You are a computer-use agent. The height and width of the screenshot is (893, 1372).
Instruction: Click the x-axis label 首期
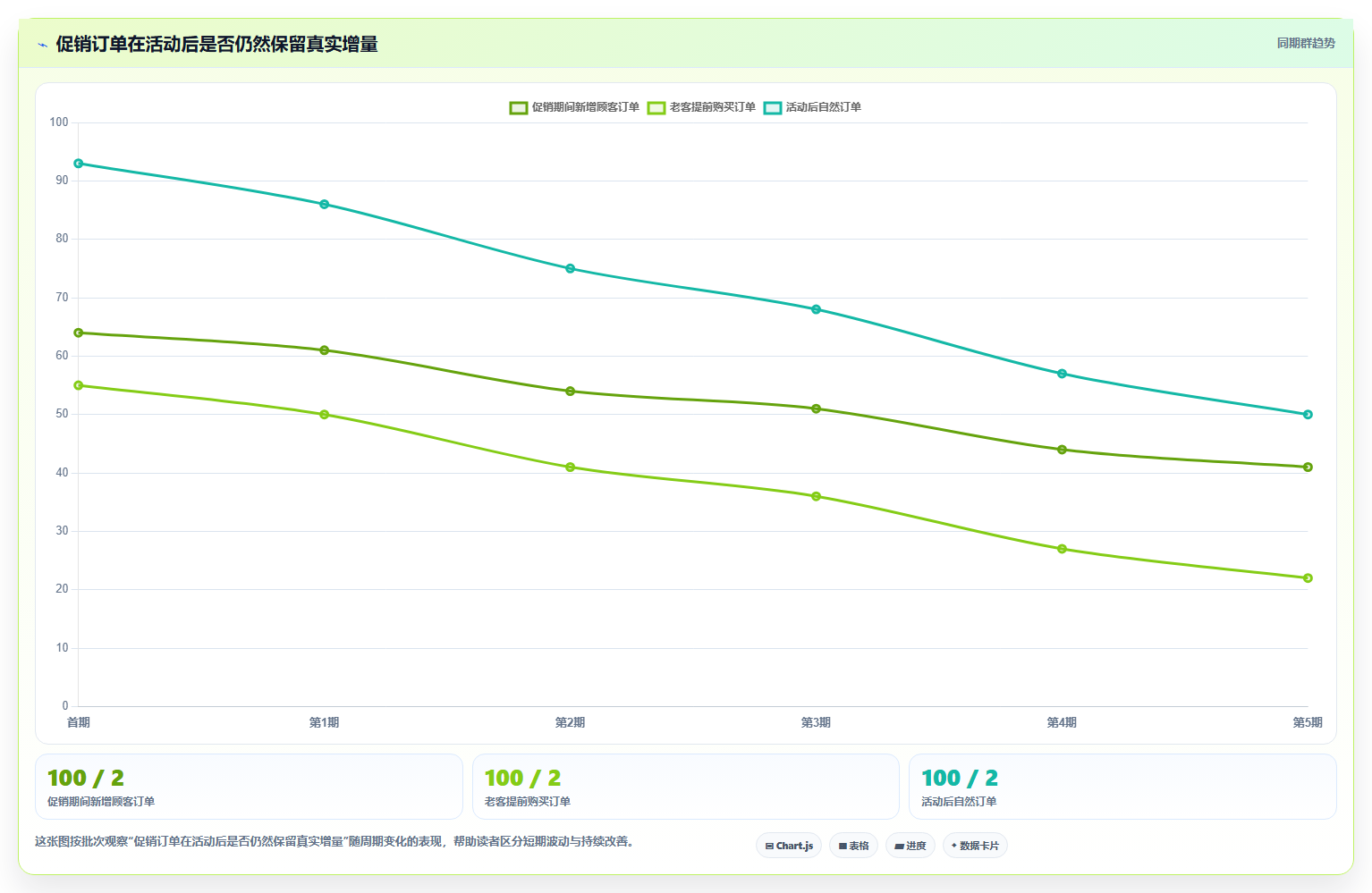(79, 722)
